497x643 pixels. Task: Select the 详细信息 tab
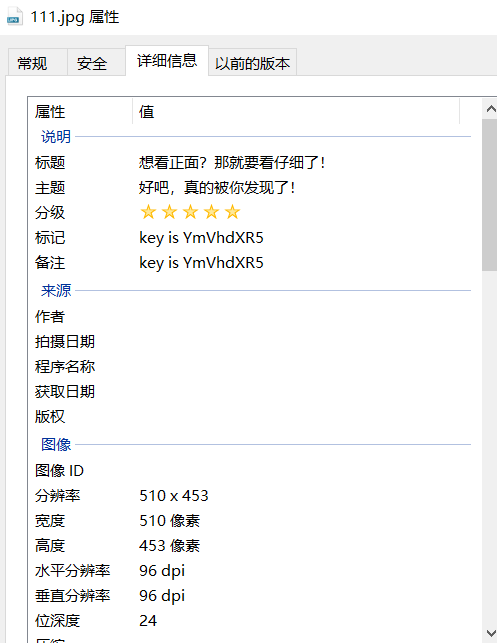click(x=167, y=61)
